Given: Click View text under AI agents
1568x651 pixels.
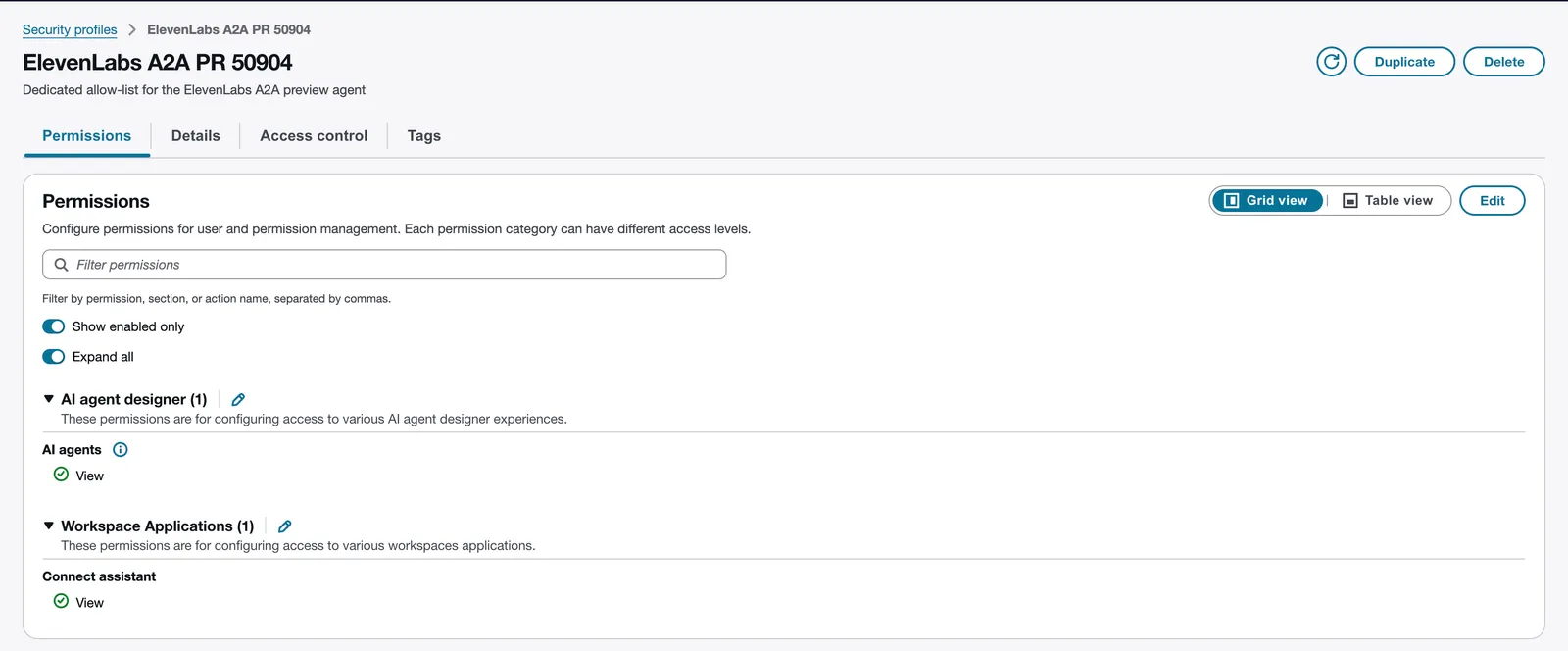Looking at the screenshot, I should [89, 476].
